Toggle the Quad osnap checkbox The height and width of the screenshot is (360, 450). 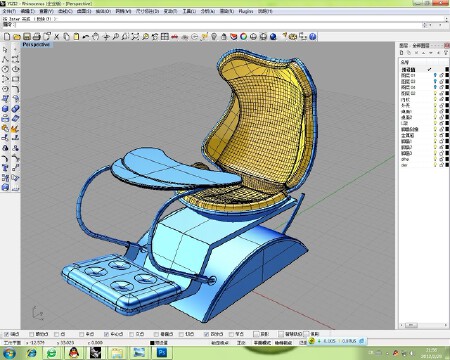(206, 334)
